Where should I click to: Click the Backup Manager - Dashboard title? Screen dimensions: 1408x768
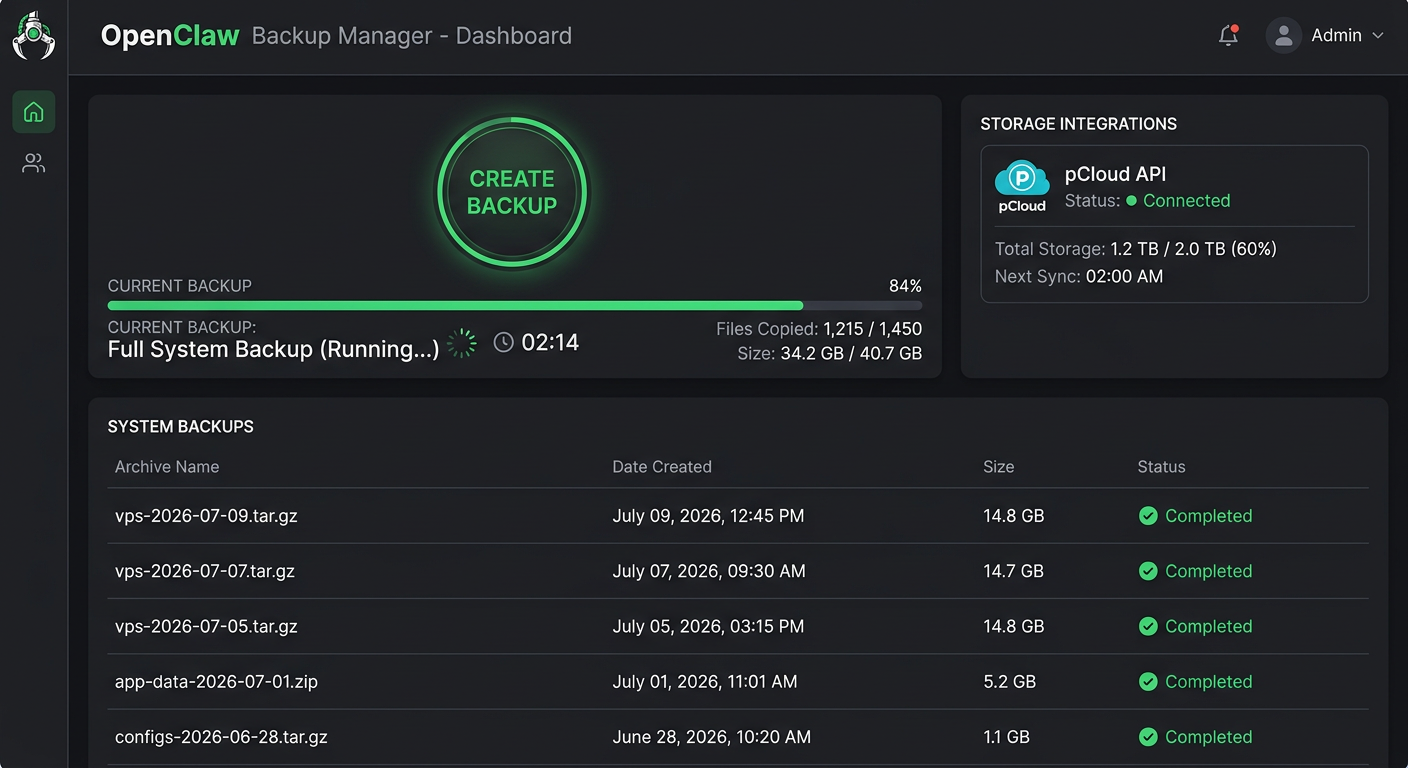[412, 36]
